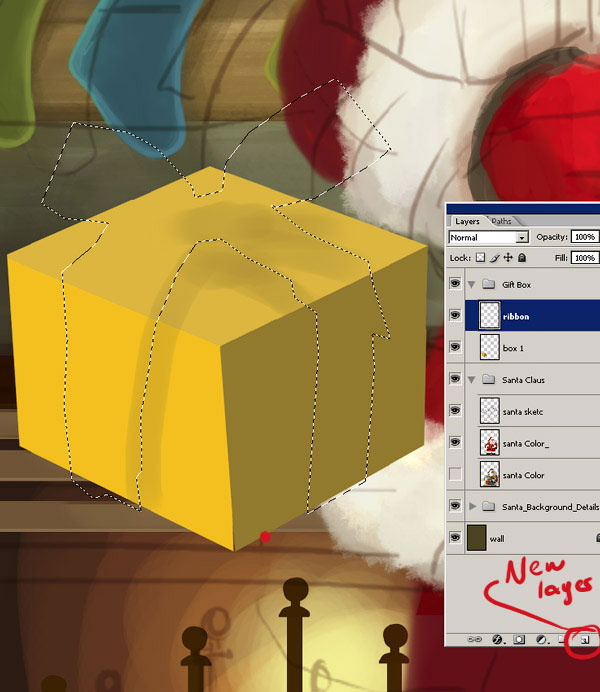Expand the Santa_Background_Details group
Image resolution: width=600 pixels, height=692 pixels.
472,507
